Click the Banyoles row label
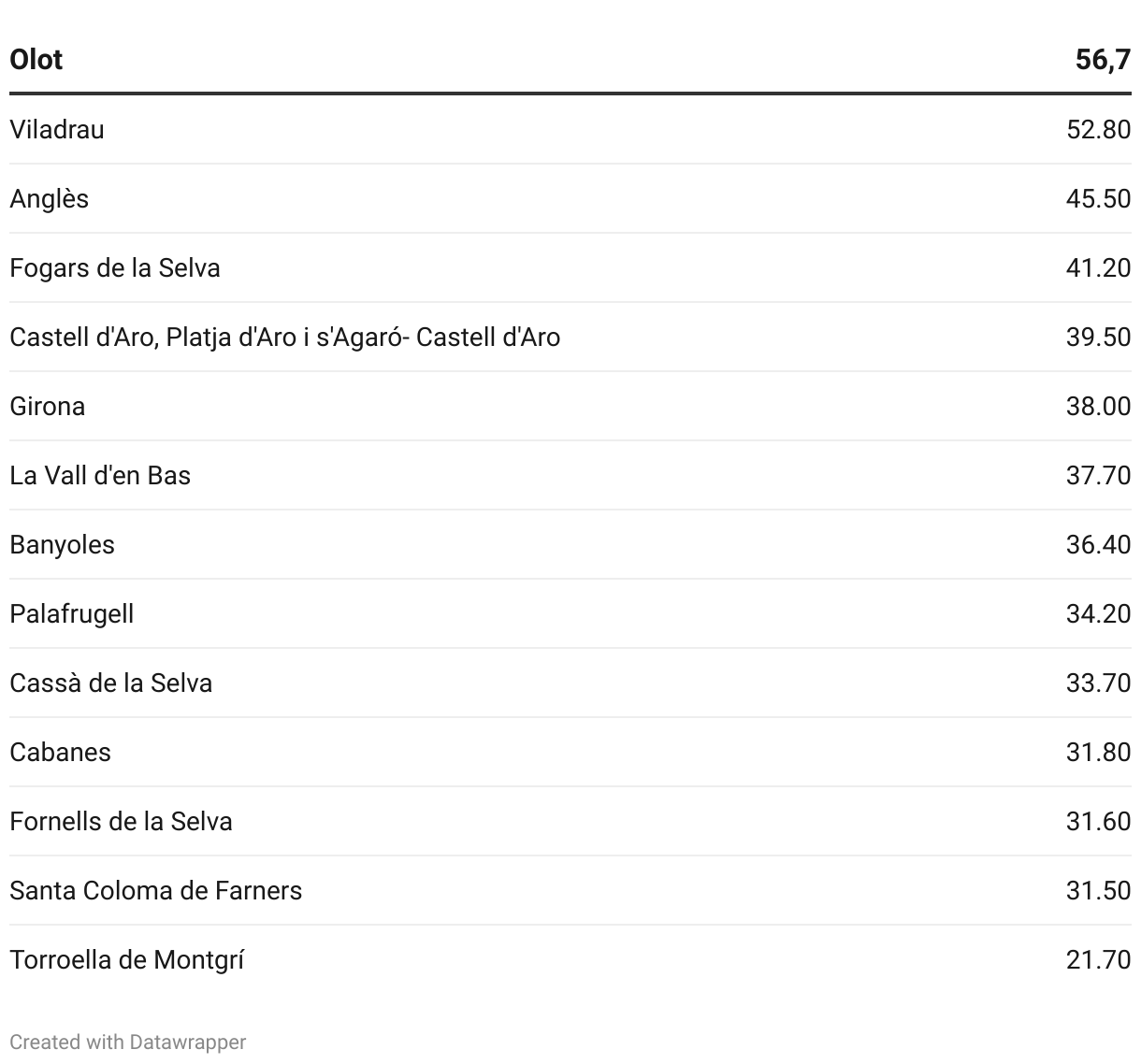 pos(62,544)
